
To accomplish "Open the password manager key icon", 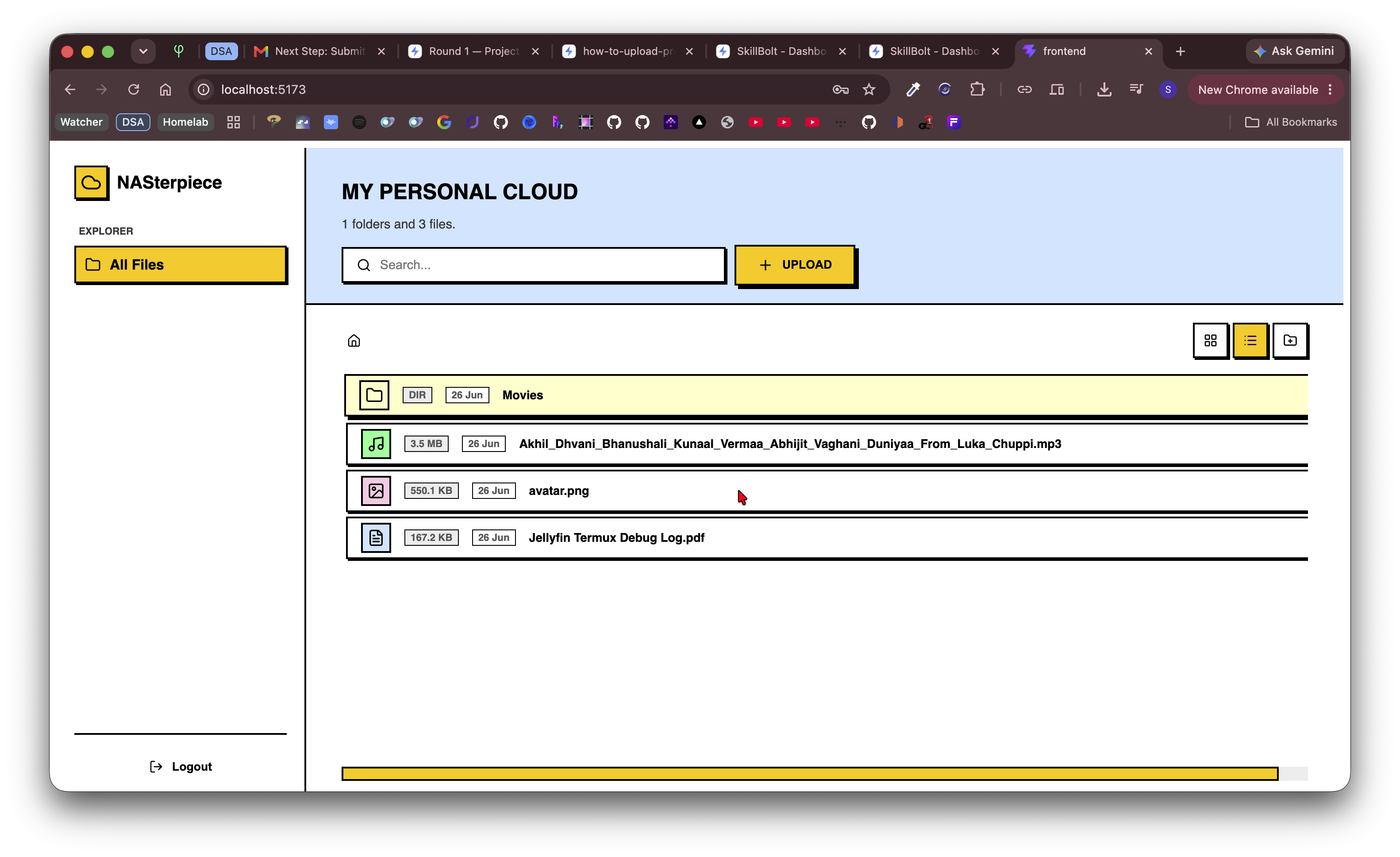I will click(840, 89).
